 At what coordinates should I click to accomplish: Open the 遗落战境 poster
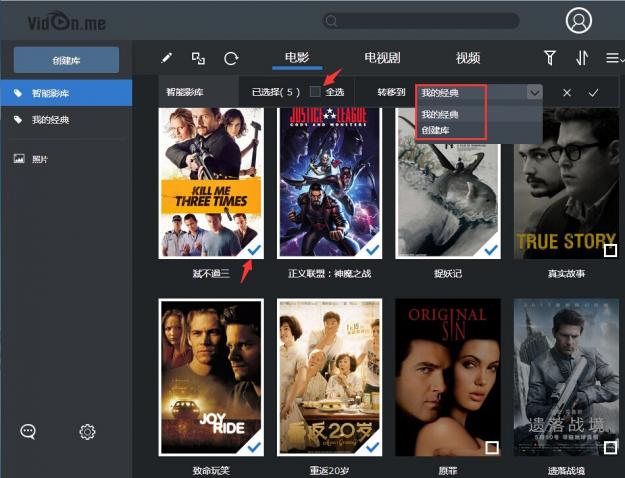click(566, 377)
